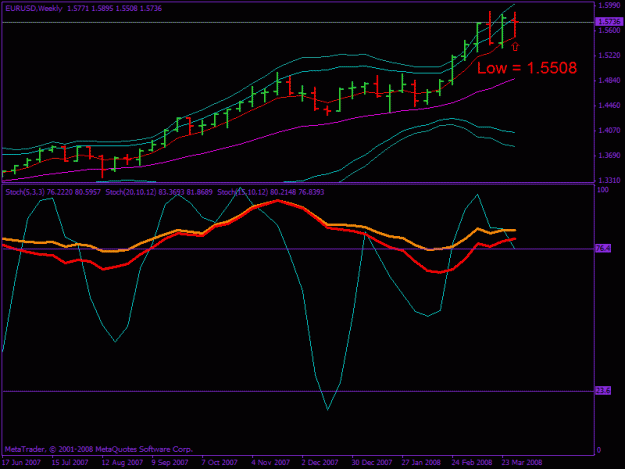Click the 9 Sep 2007 date label
Image resolution: width=625 pixels, height=469 pixels.
pyautogui.click(x=170, y=463)
